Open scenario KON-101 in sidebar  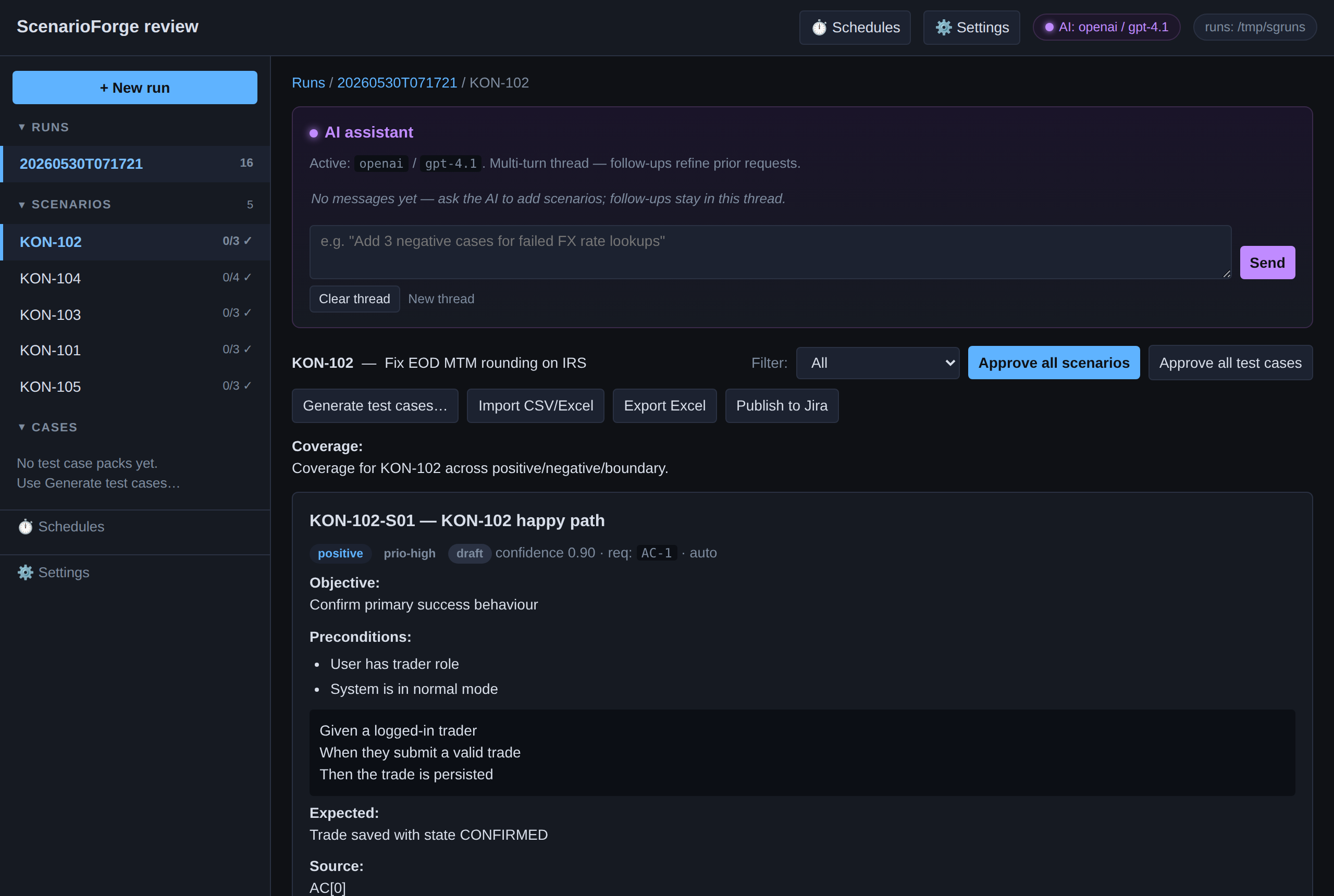point(135,350)
